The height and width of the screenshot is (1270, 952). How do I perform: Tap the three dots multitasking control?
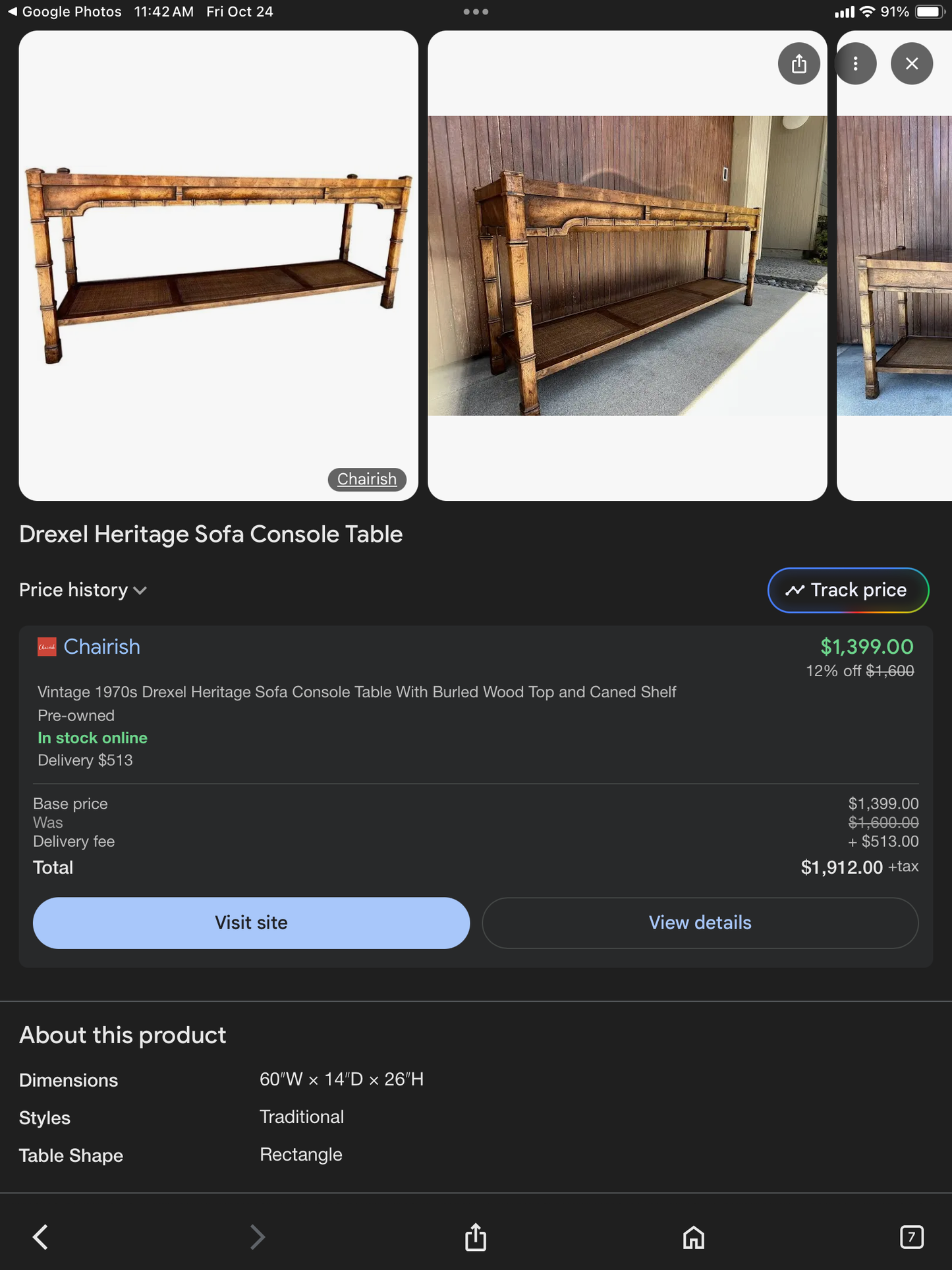476,12
